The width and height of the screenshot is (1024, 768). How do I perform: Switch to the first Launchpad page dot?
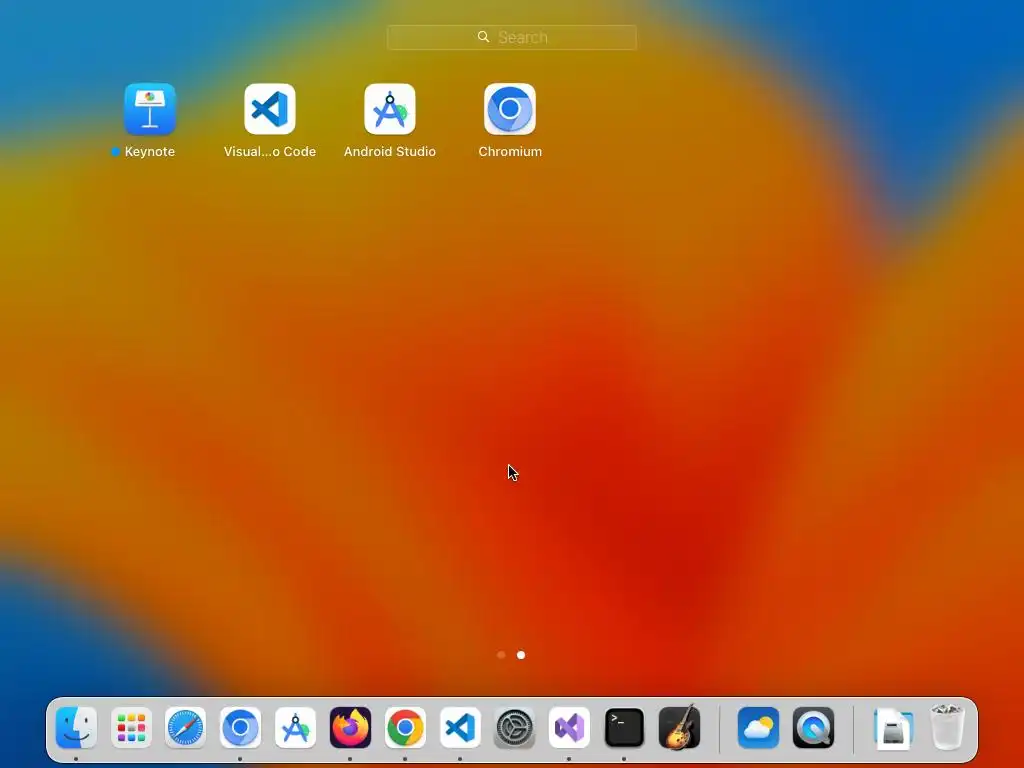pyautogui.click(x=501, y=655)
